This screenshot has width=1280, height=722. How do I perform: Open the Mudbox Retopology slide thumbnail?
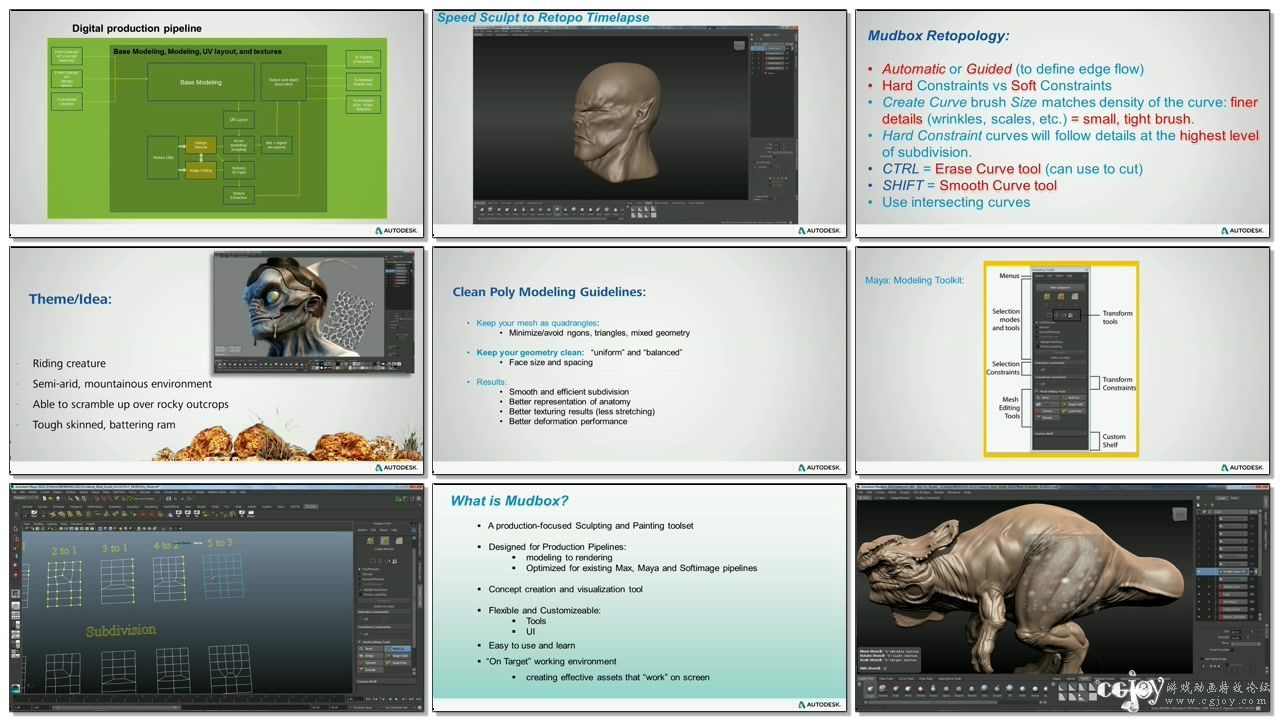click(1063, 124)
